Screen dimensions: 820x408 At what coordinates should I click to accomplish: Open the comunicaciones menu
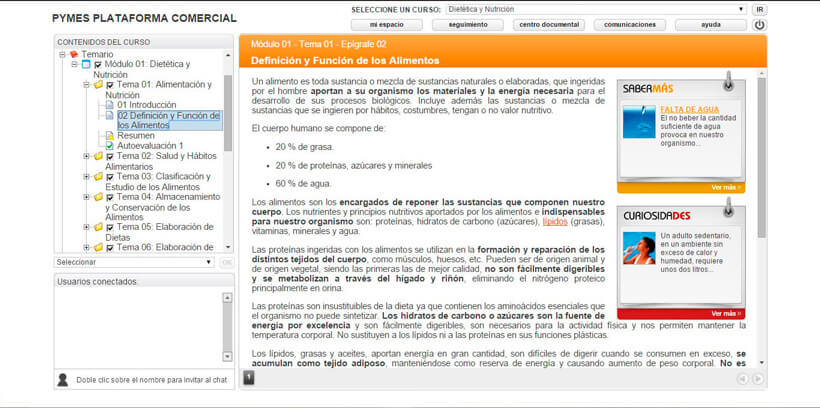630,25
